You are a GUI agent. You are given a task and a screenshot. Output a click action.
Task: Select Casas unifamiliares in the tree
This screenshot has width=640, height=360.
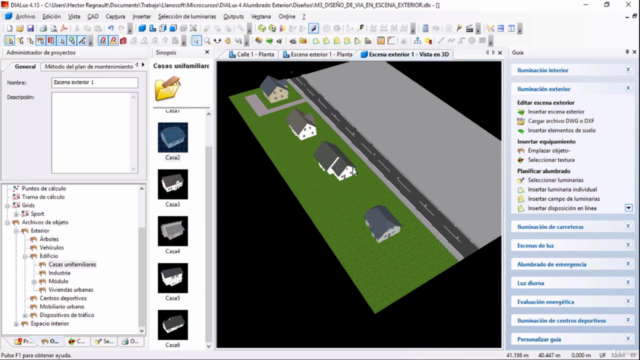point(72,264)
